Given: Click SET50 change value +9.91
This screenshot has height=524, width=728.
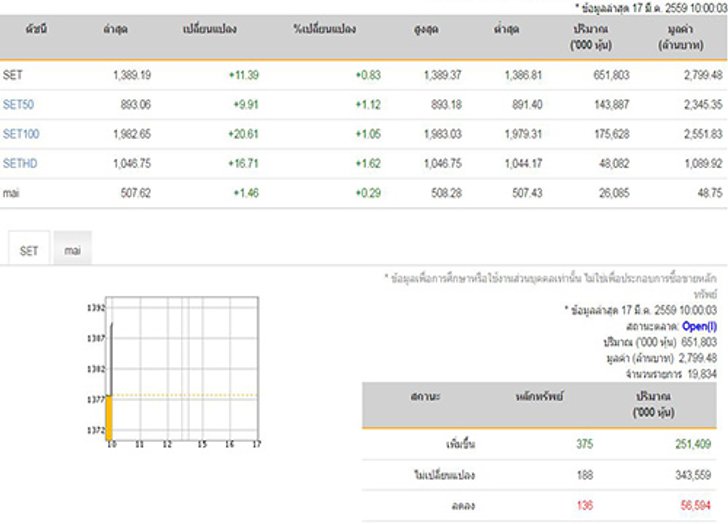Looking at the screenshot, I should coord(246,104).
